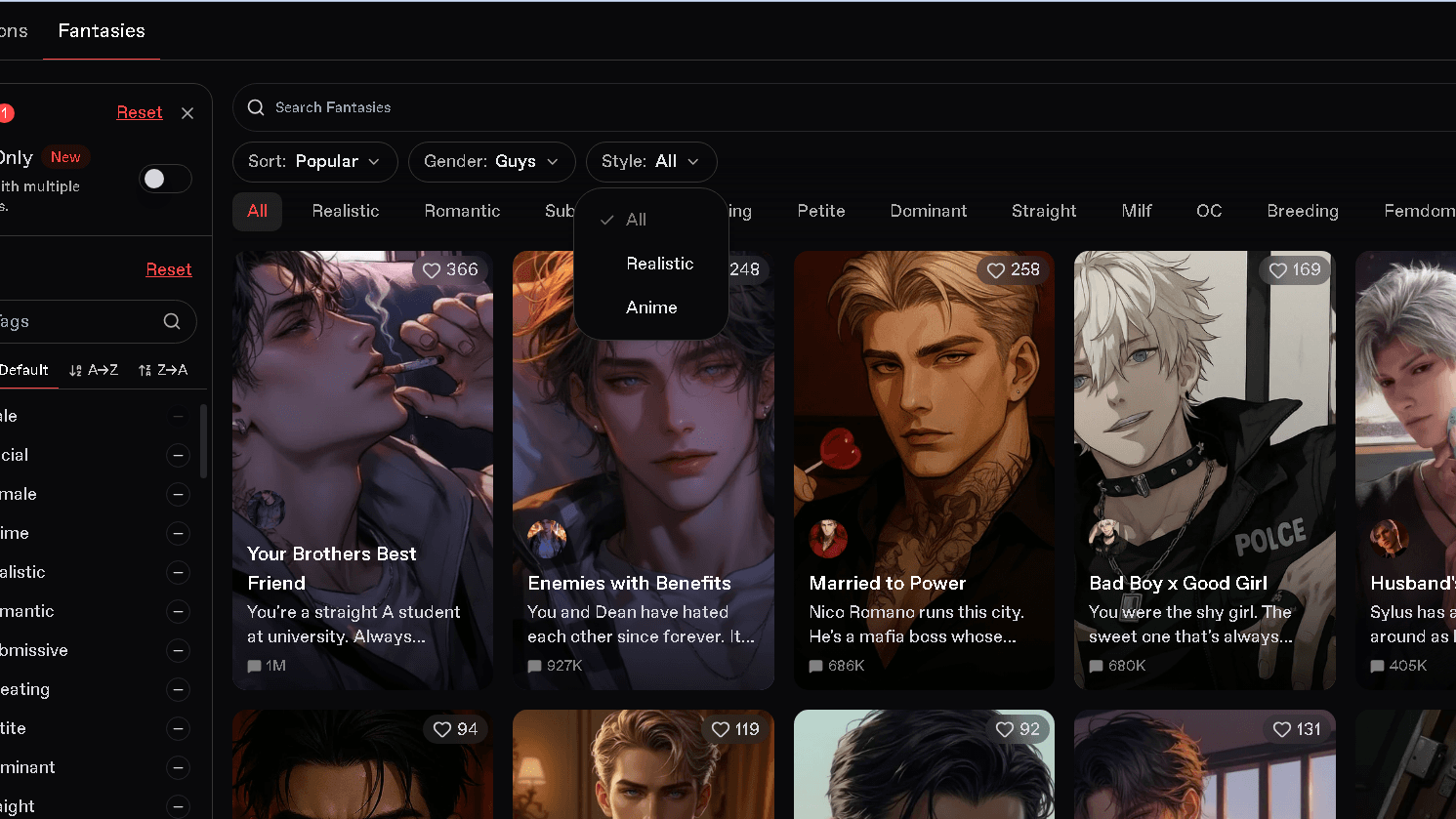Viewport: 1456px width, 819px height.
Task: Toggle the minus button for 'tite' tag
Action: [x=178, y=728]
